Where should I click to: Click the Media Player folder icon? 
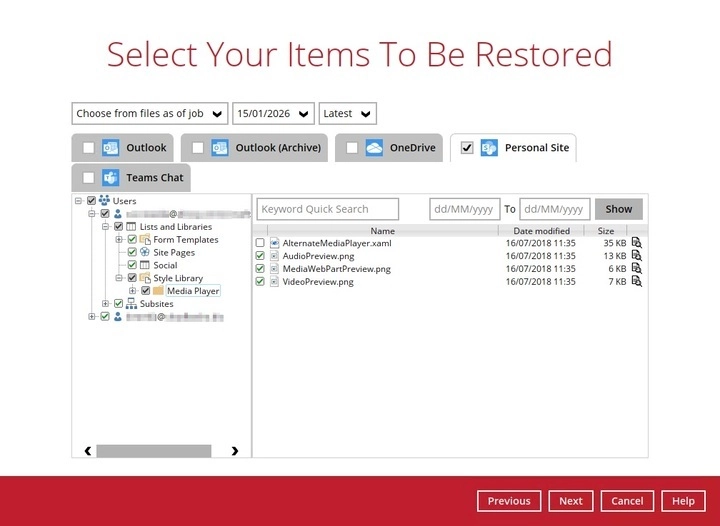click(158, 291)
